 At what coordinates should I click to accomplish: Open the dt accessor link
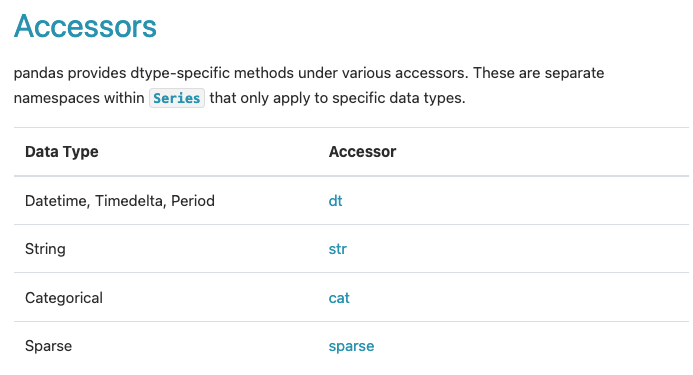[x=335, y=201]
